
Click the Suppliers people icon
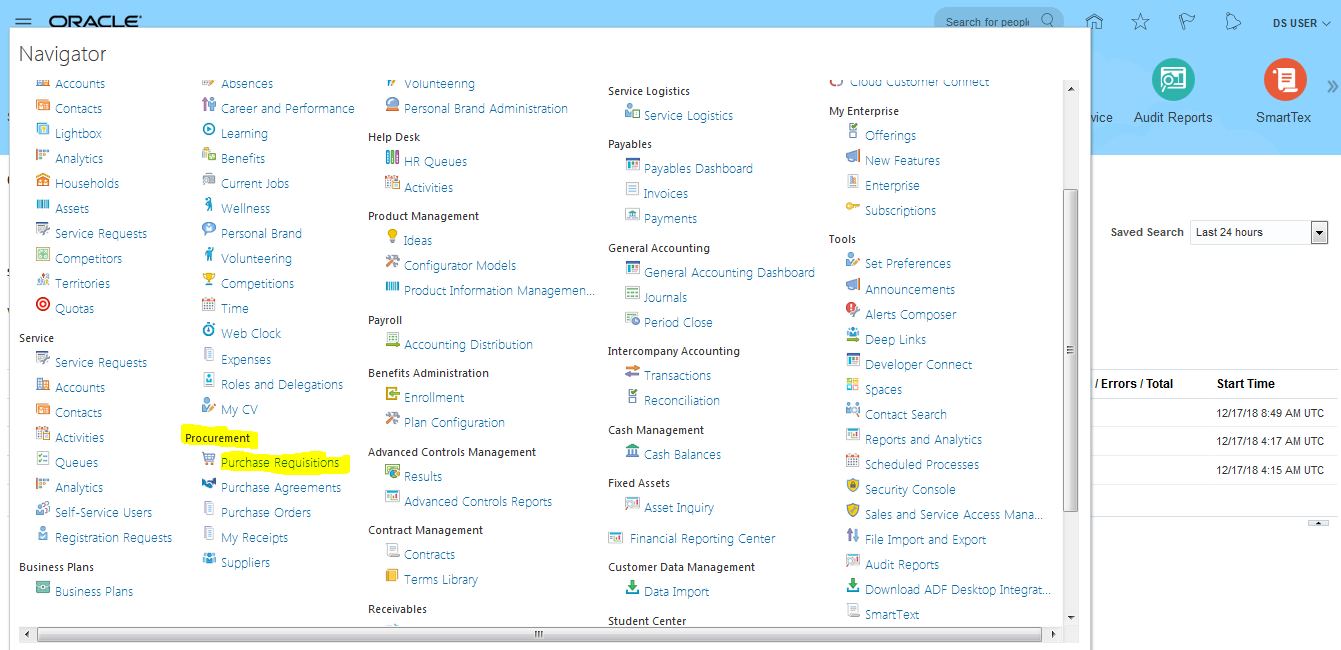[x=208, y=560]
